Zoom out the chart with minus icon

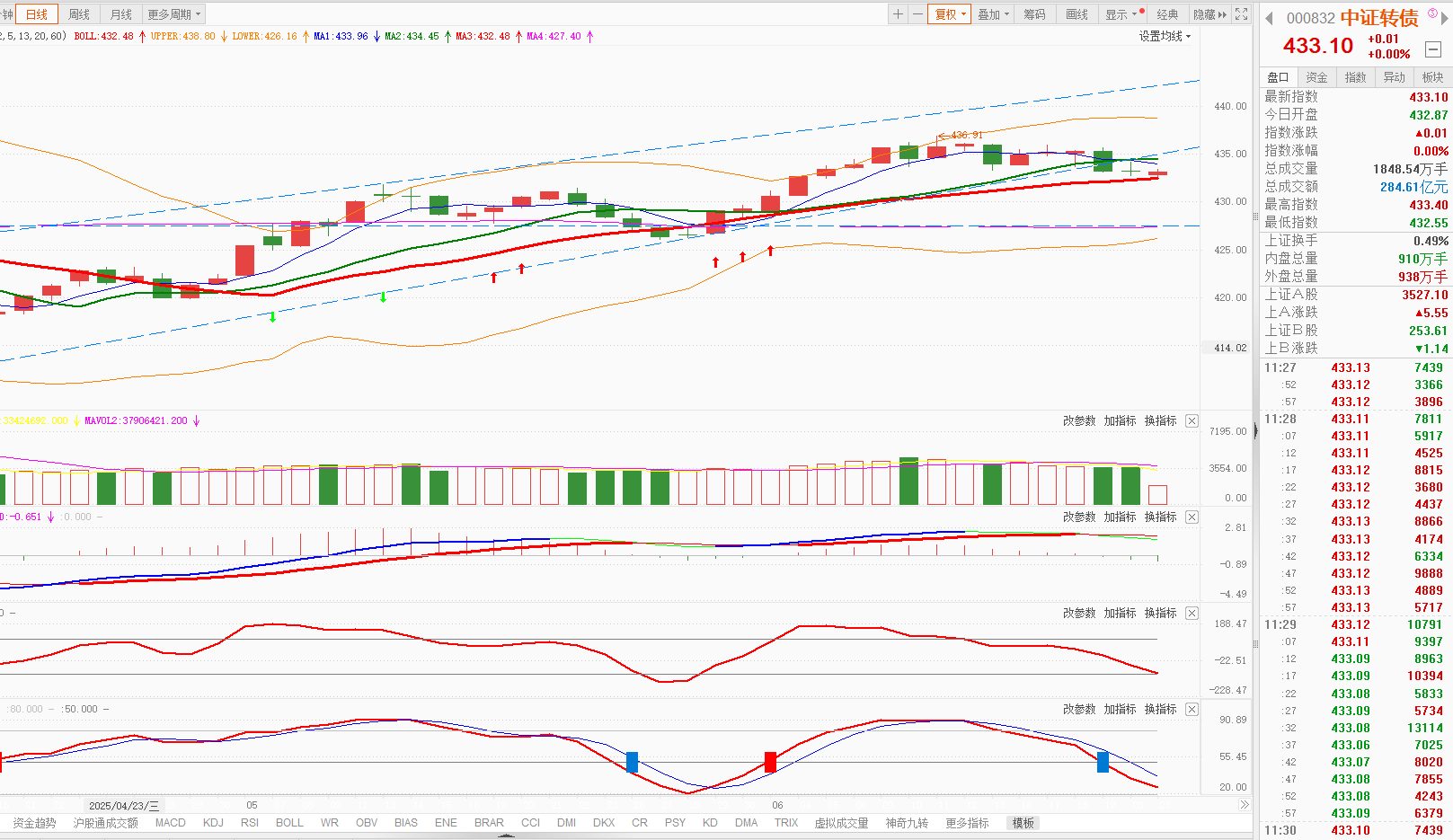point(917,14)
